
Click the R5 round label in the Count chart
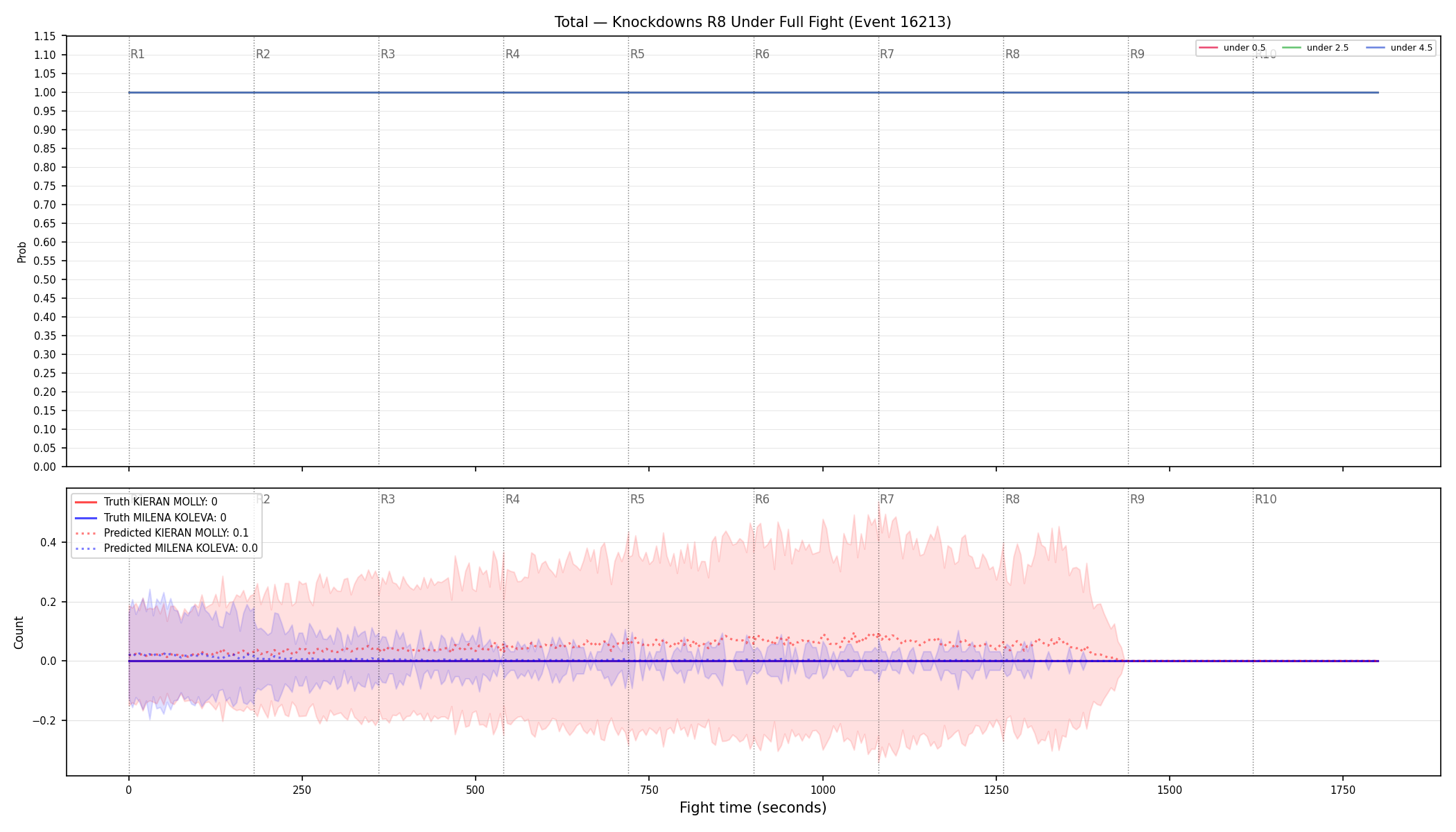tap(637, 499)
